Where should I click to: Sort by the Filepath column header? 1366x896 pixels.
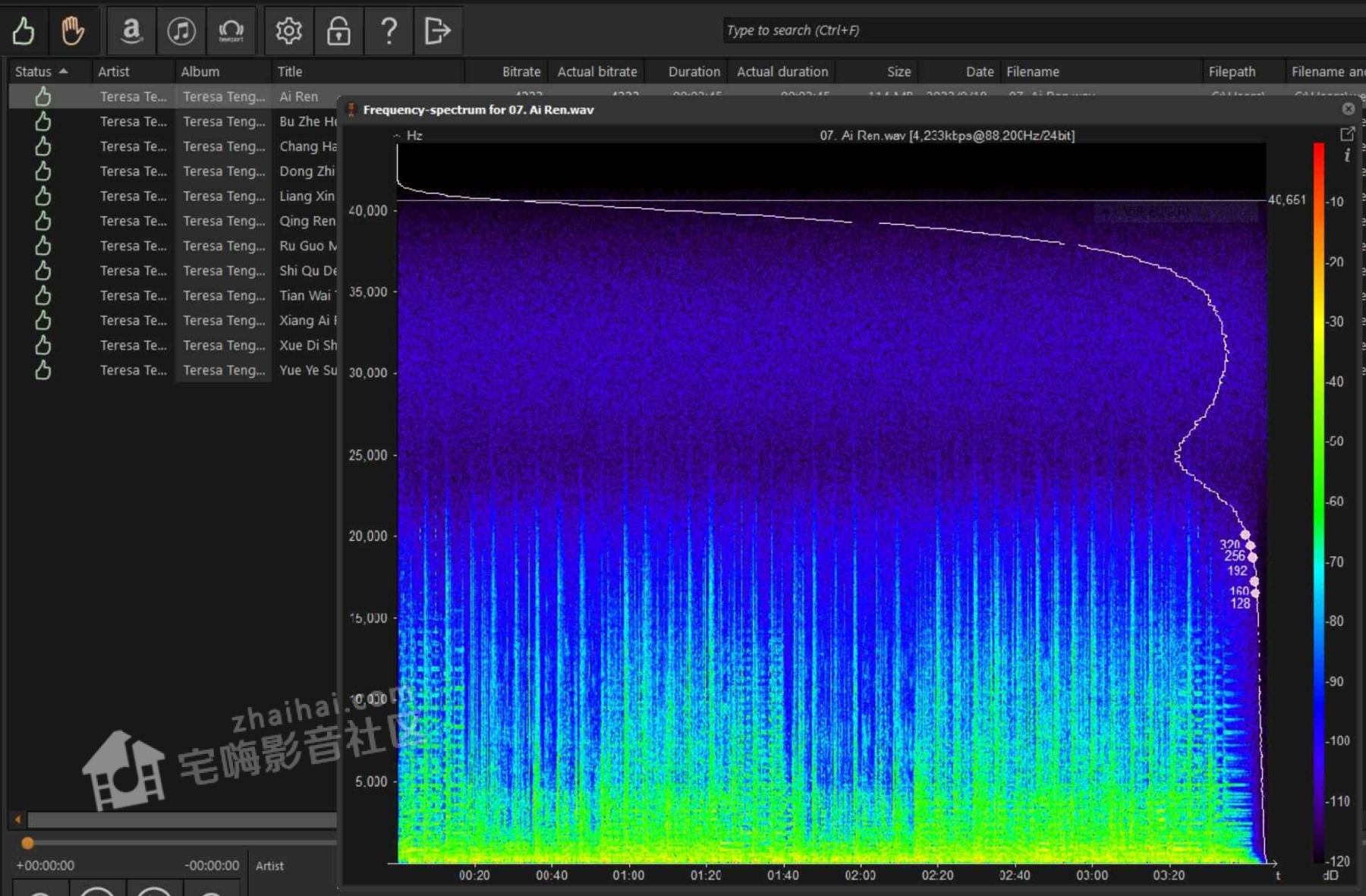coord(1245,71)
